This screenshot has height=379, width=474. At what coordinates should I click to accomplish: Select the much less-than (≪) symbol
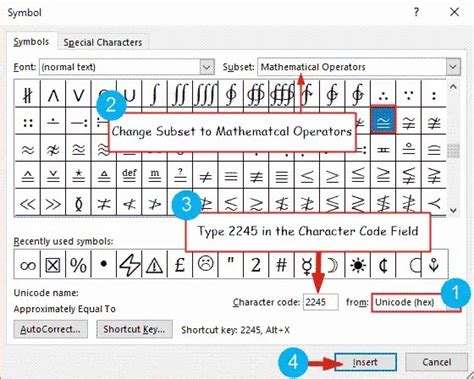(28, 202)
